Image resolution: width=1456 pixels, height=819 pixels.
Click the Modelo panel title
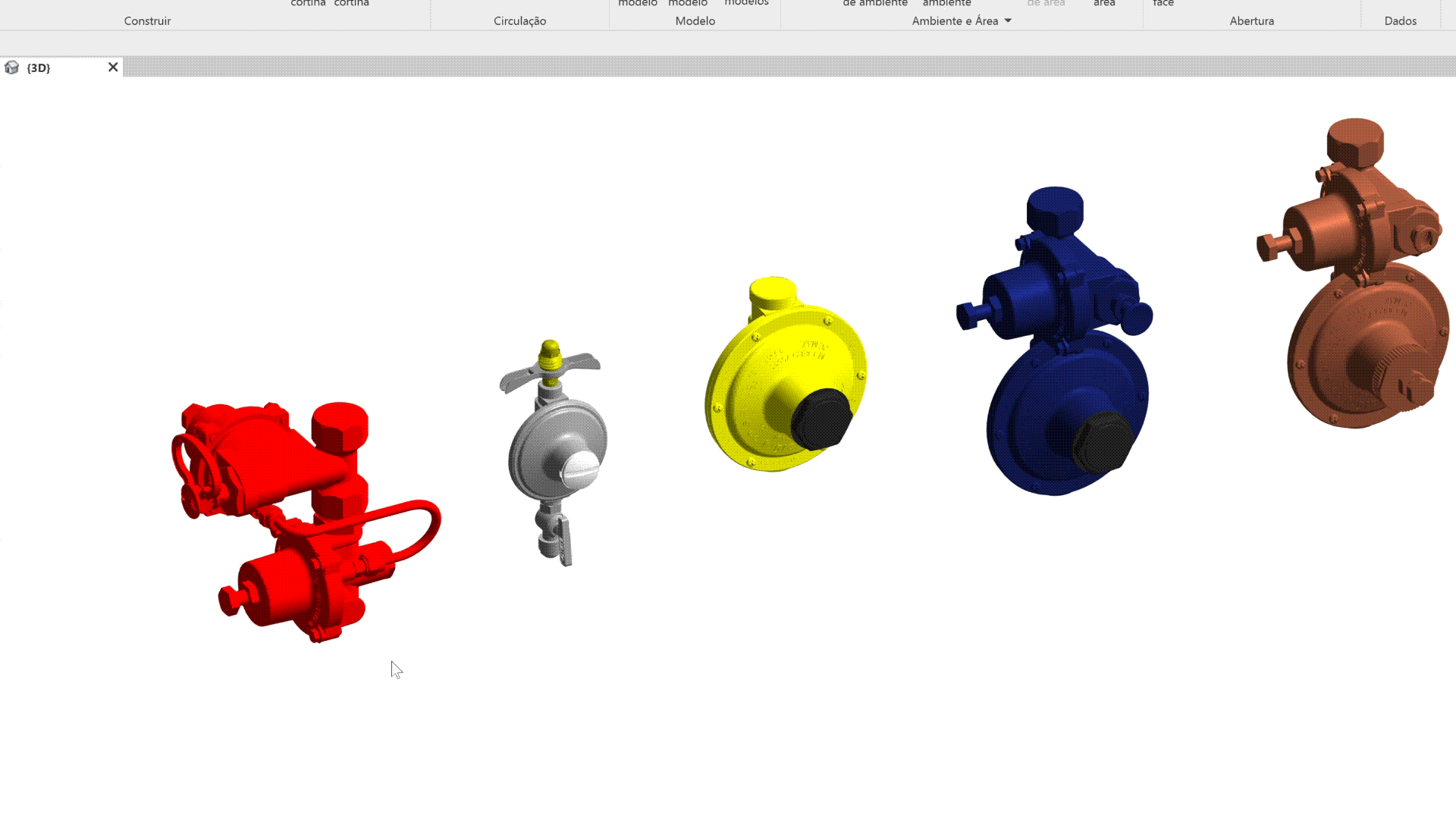(695, 20)
